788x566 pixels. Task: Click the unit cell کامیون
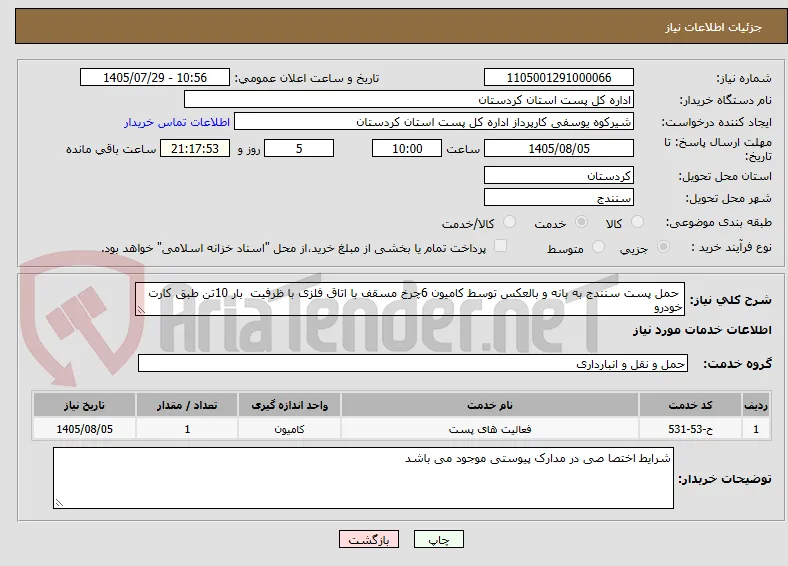[289, 429]
